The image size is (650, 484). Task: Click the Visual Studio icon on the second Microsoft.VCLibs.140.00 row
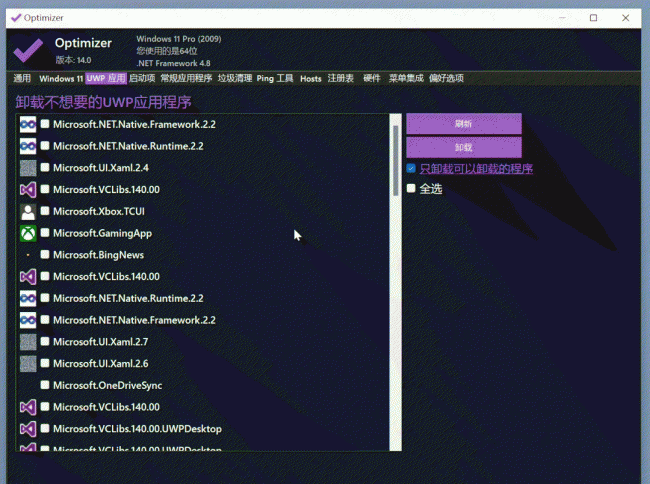point(28,276)
